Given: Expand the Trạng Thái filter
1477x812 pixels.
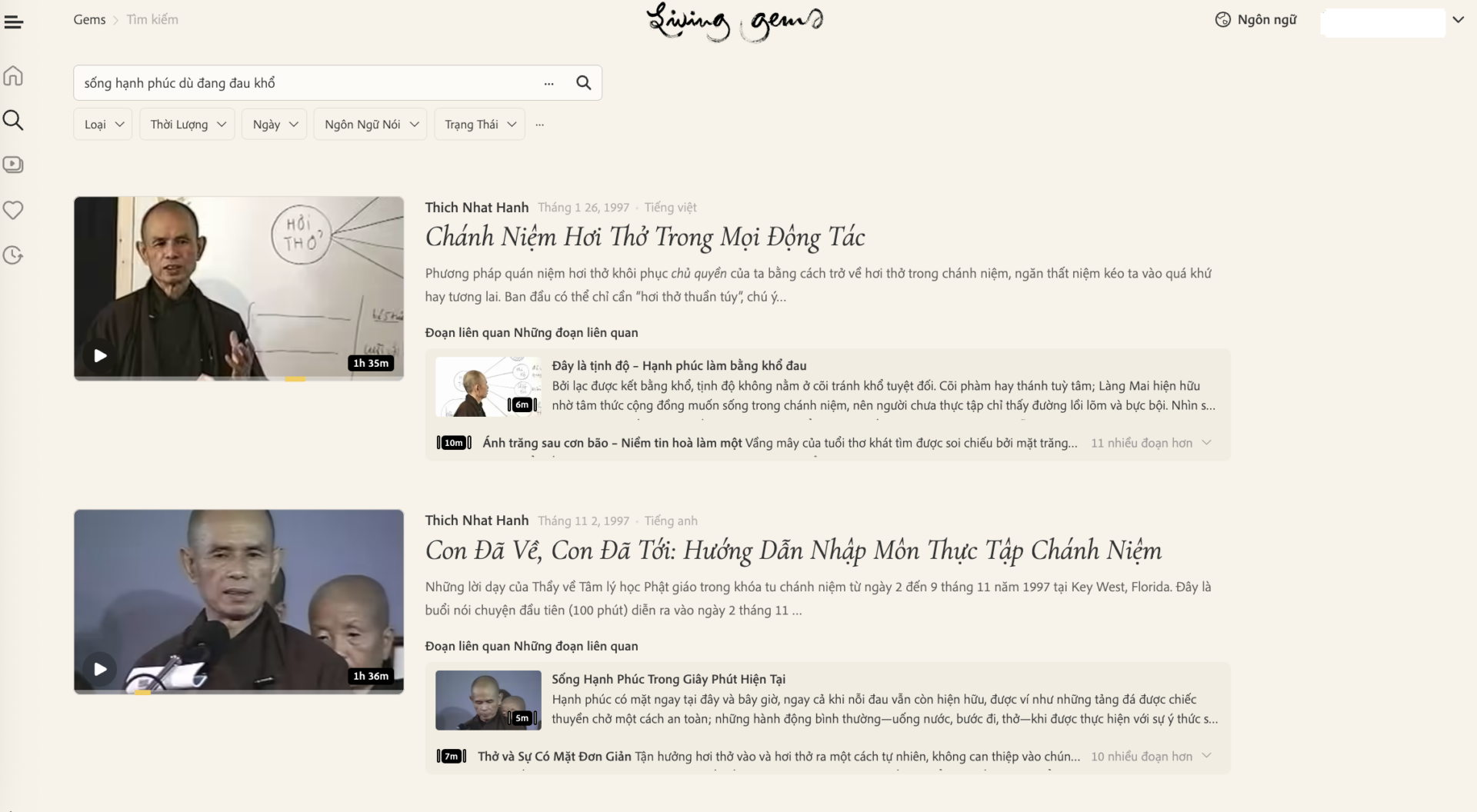Looking at the screenshot, I should pos(479,125).
